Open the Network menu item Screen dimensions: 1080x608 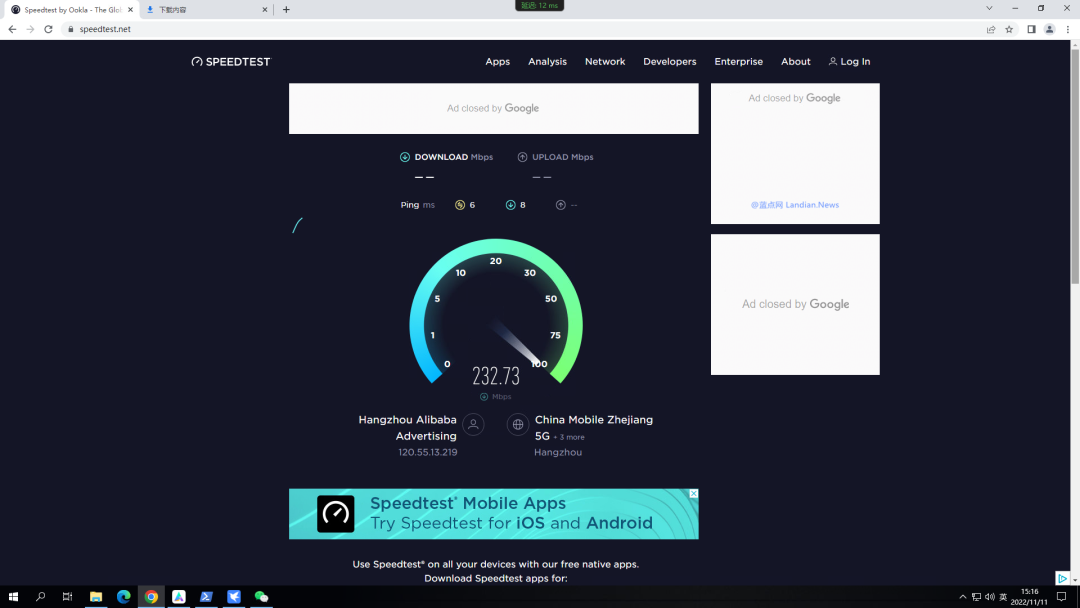605,61
